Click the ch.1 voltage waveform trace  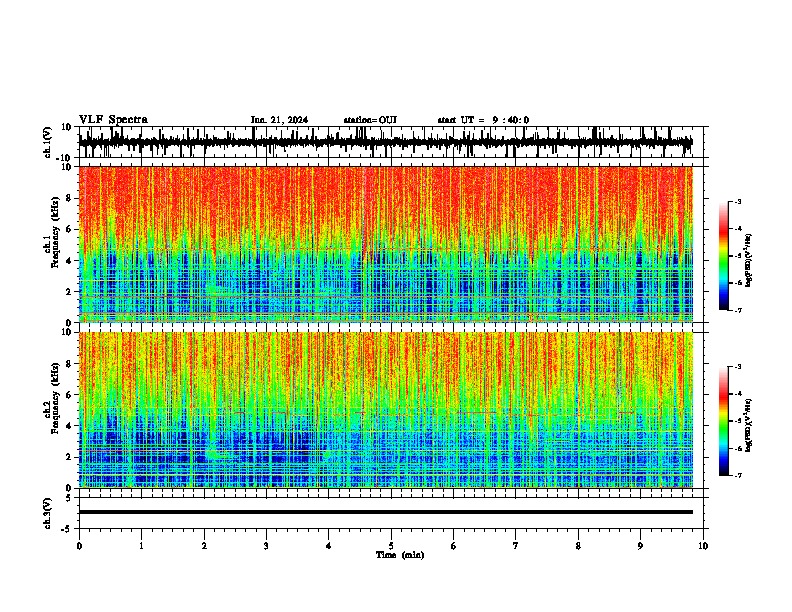pyautogui.click(x=385, y=143)
